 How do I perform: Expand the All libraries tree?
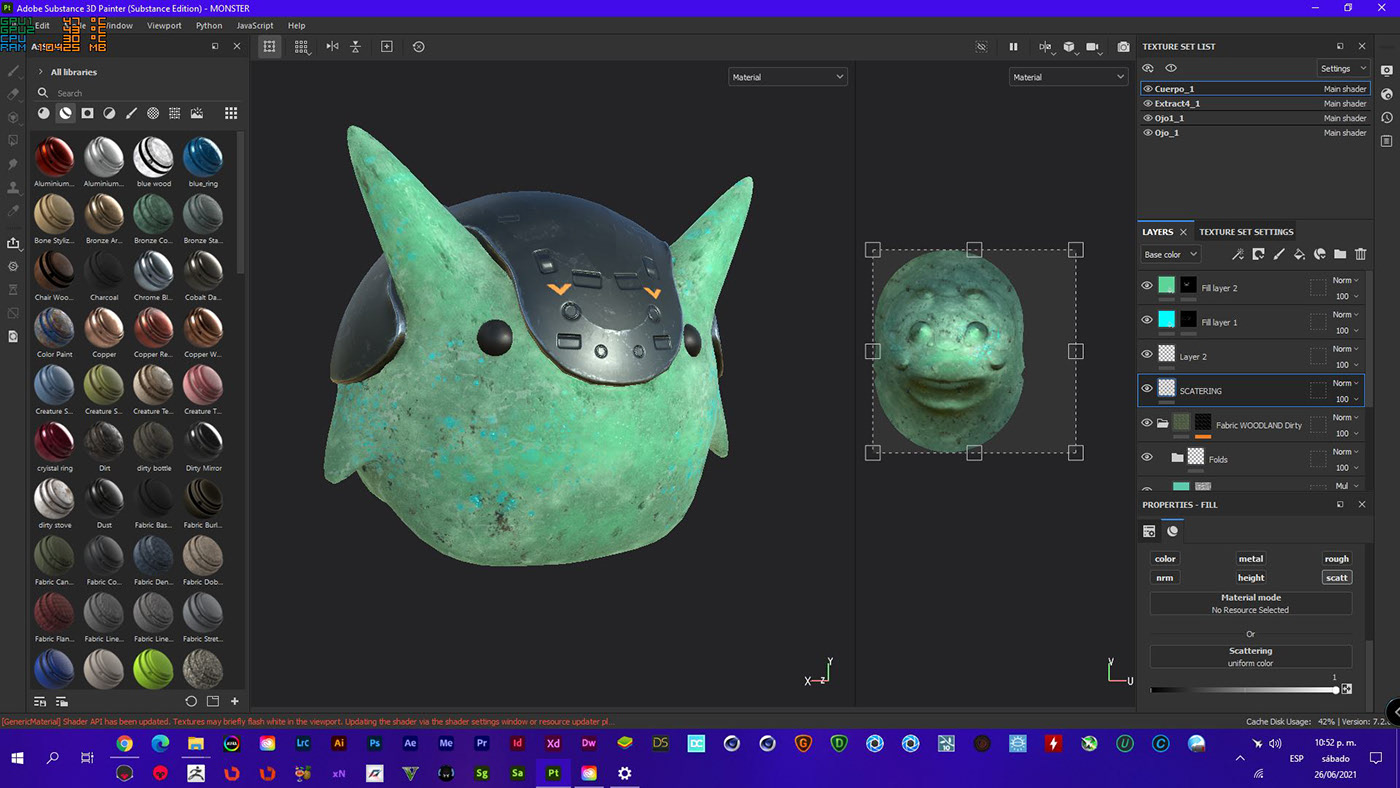pos(41,72)
